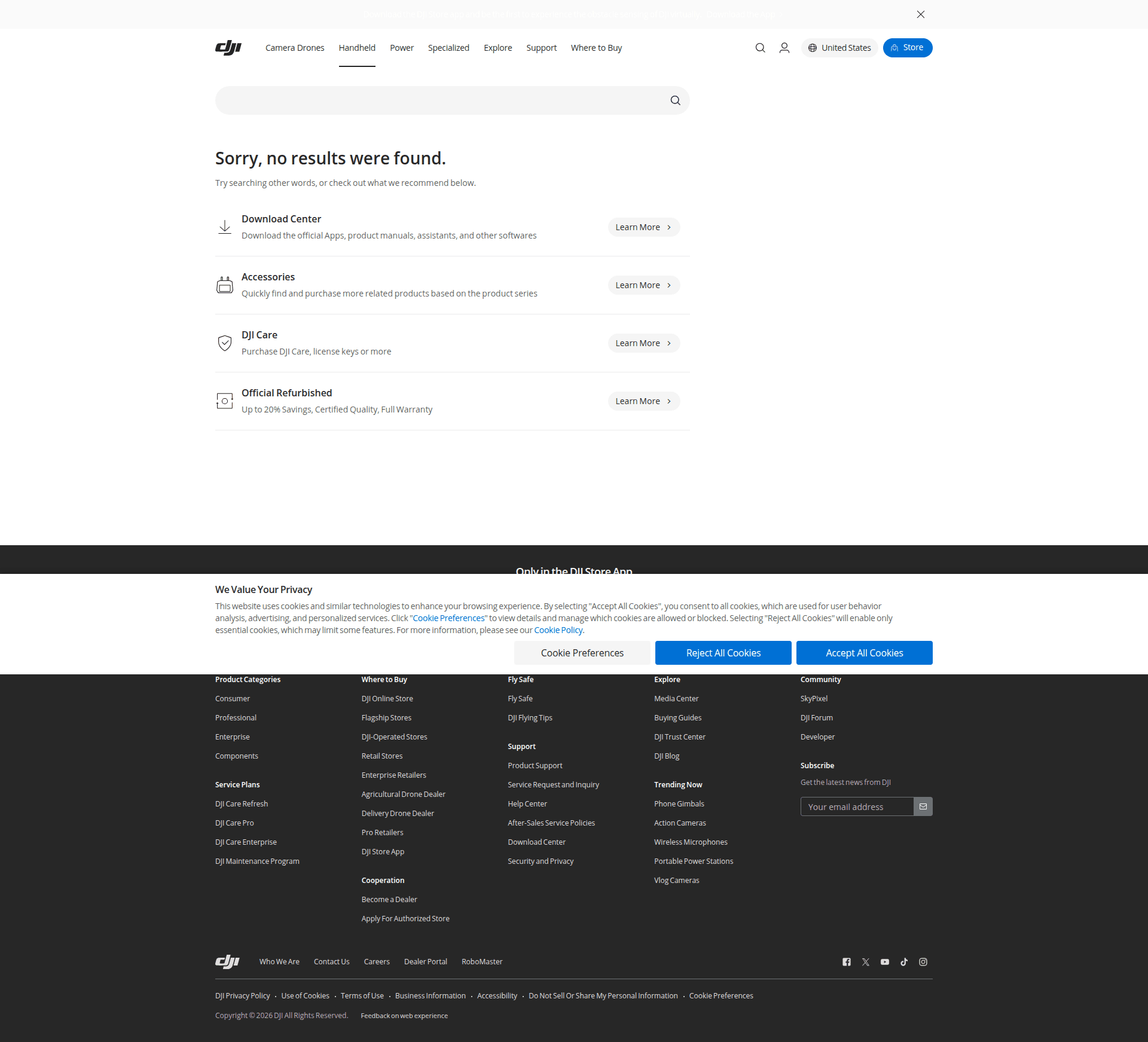
Task: Open Portable Power Stations link
Action: (x=694, y=861)
